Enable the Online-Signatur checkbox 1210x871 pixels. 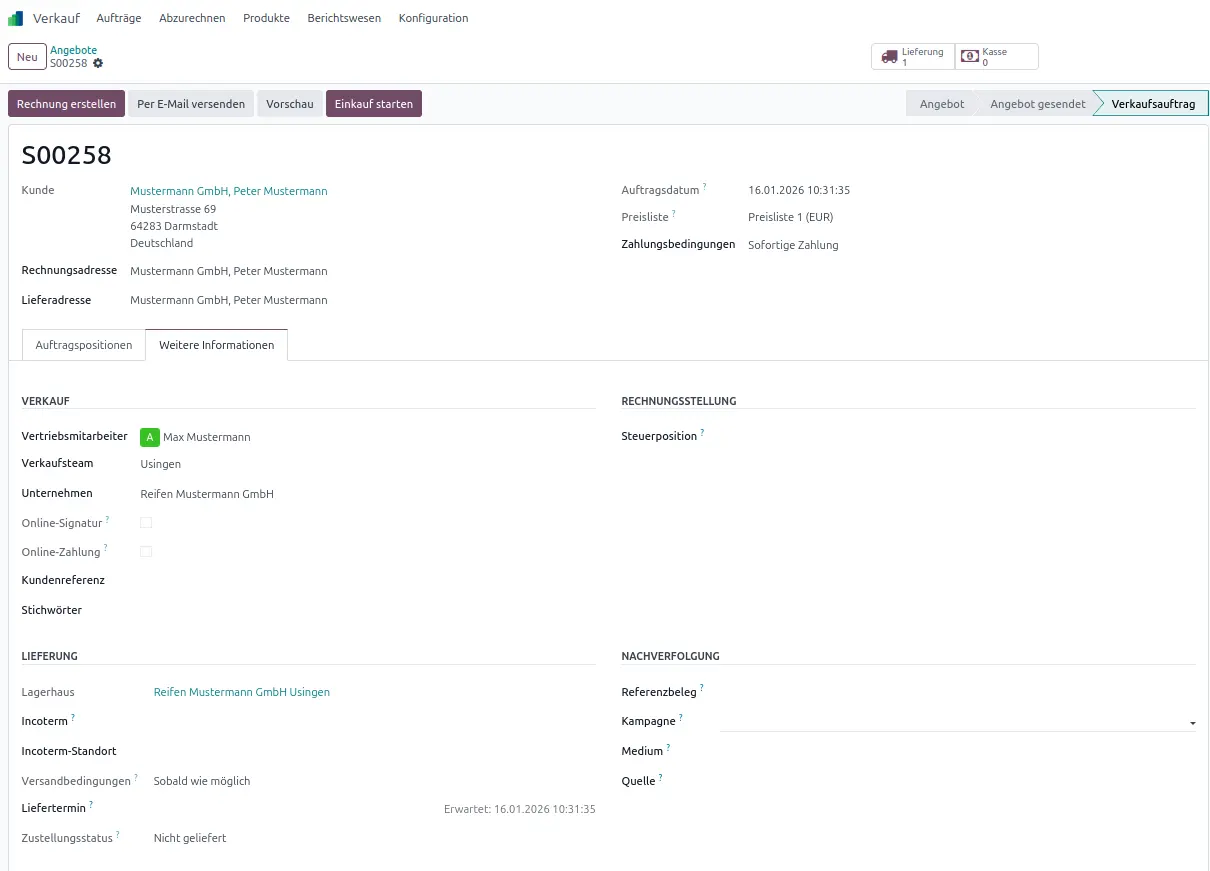pos(146,523)
